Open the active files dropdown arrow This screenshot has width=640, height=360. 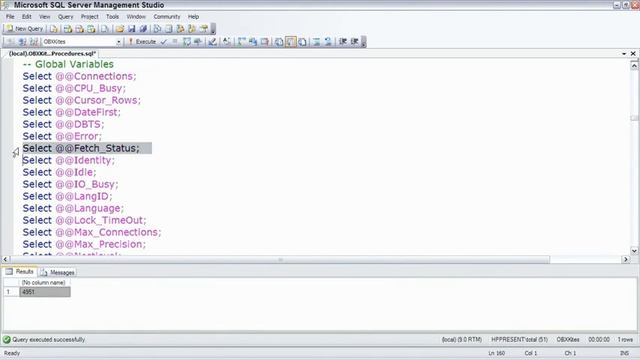[x=624, y=54]
